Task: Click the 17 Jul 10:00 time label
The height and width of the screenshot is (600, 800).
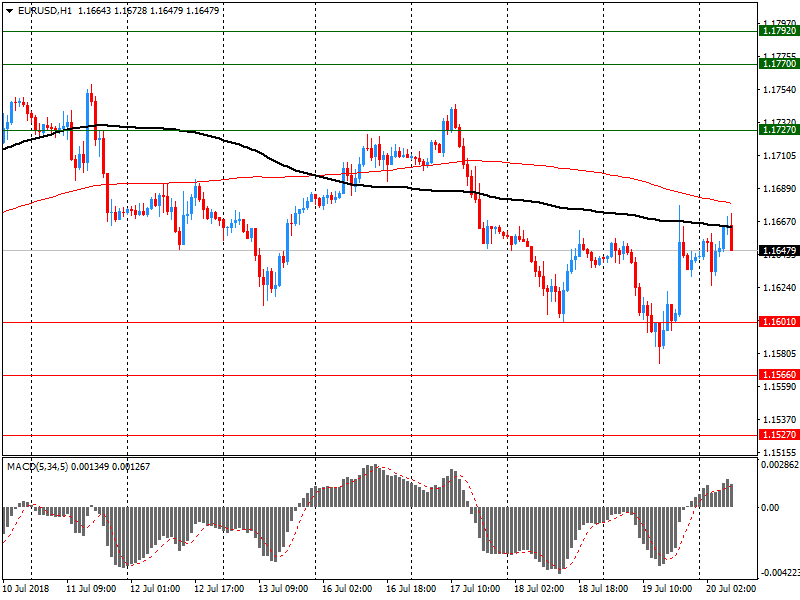Action: (475, 588)
